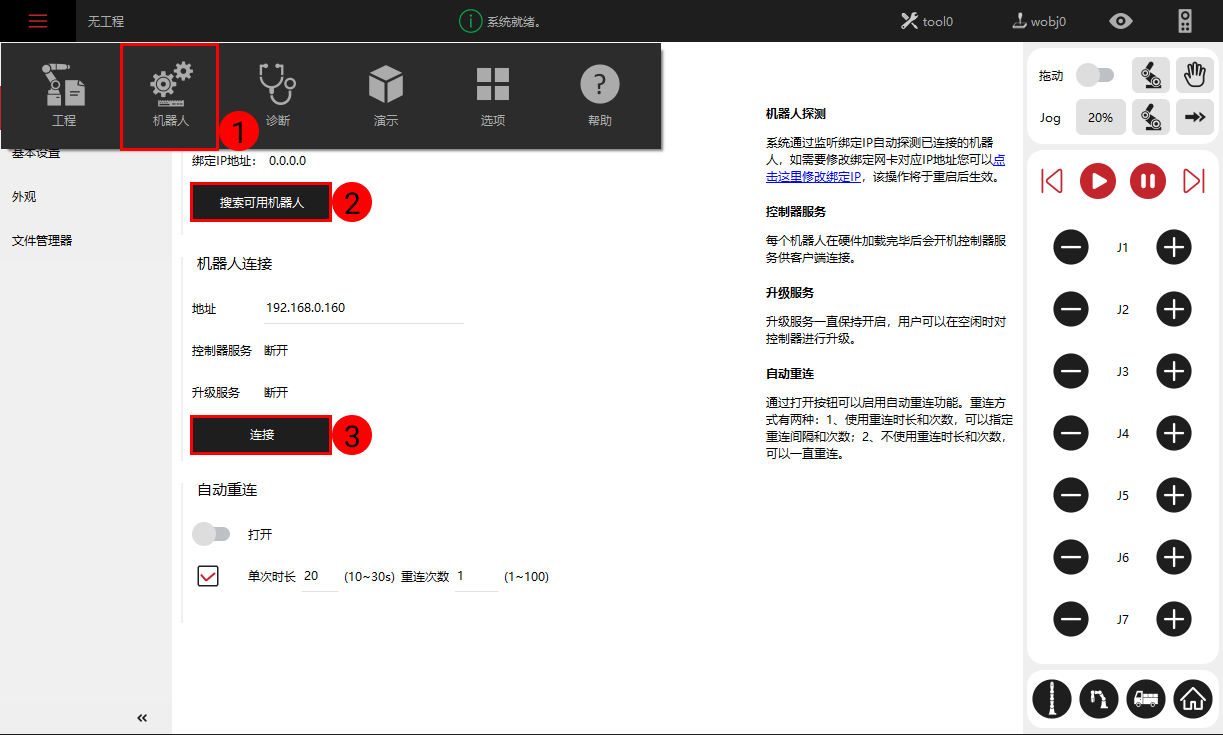Open the teach pendant icon at top right
This screenshot has width=1223, height=735.
(1185, 21)
